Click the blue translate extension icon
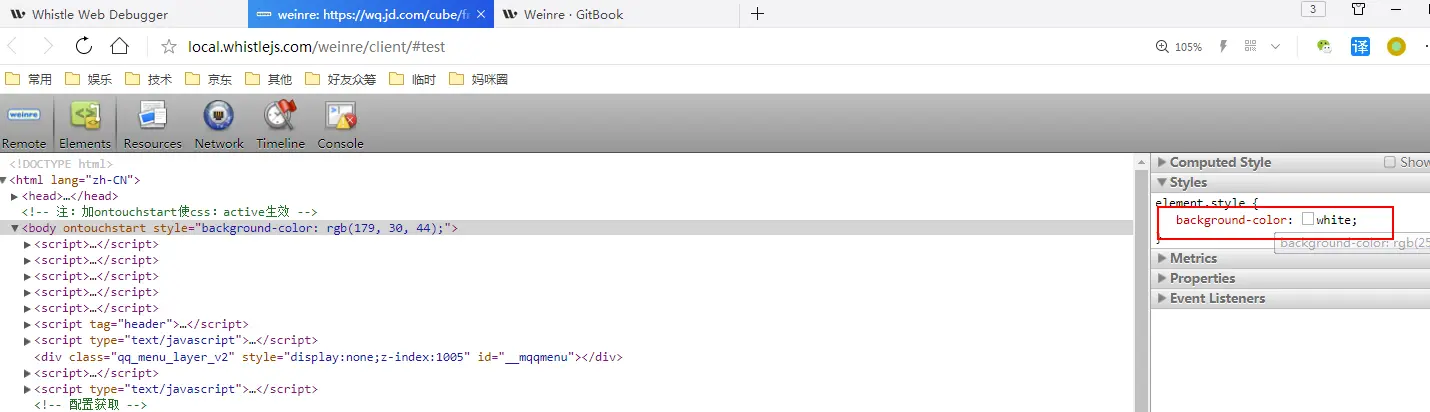 pos(1360,47)
